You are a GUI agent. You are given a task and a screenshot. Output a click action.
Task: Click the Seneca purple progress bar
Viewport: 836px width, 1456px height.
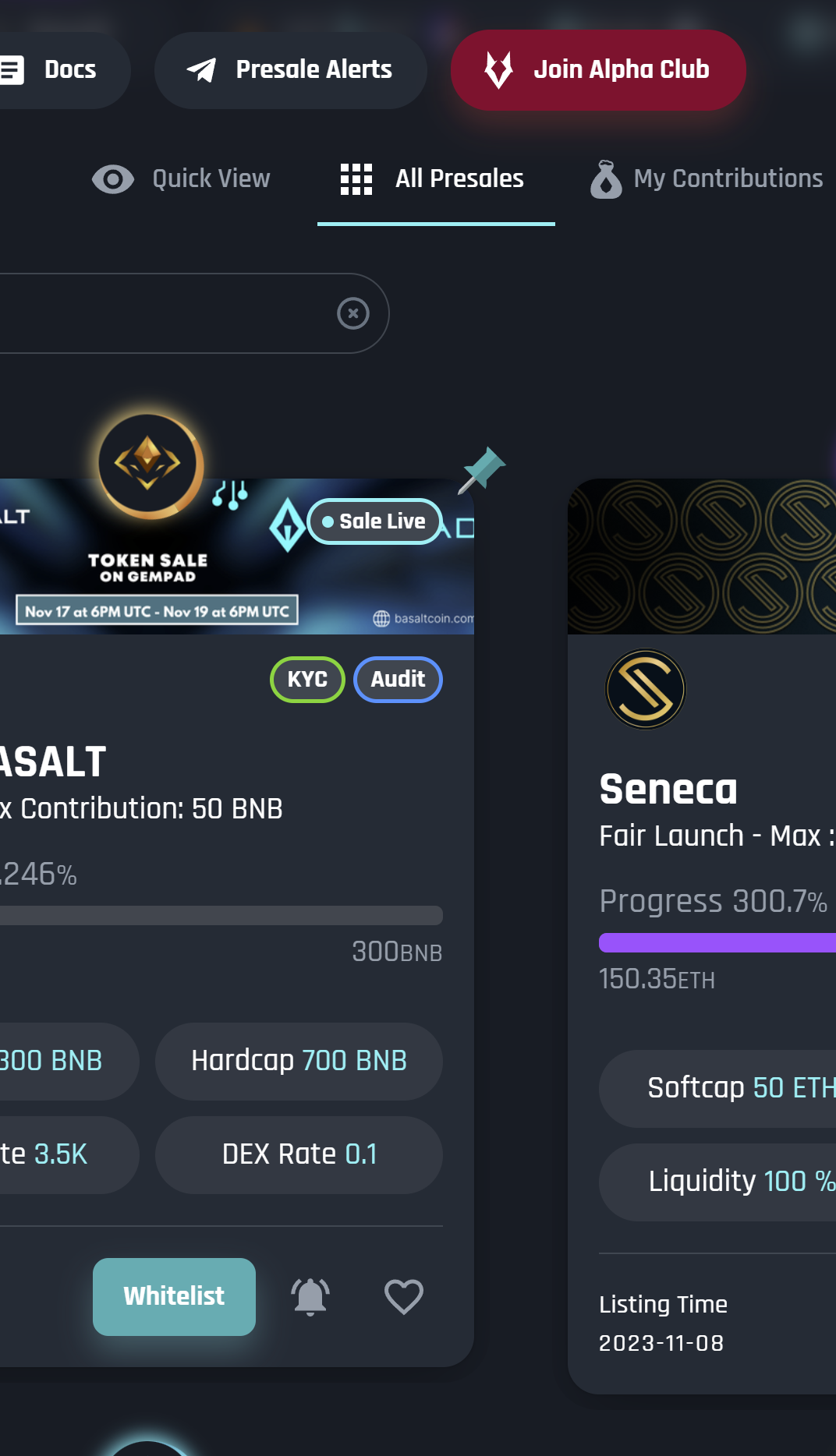coord(716,942)
